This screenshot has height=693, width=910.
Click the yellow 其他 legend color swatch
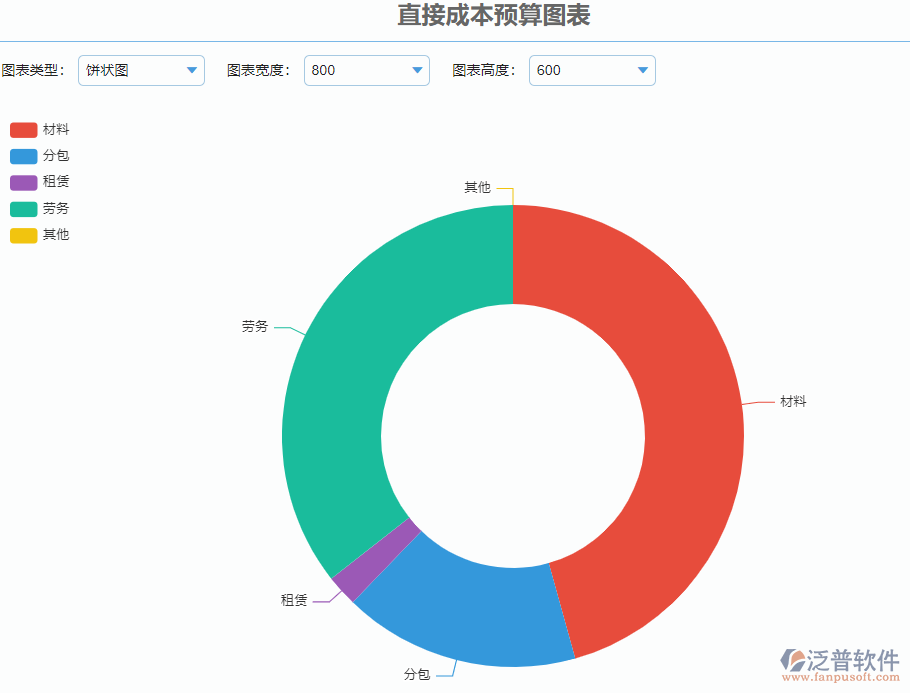[24, 235]
